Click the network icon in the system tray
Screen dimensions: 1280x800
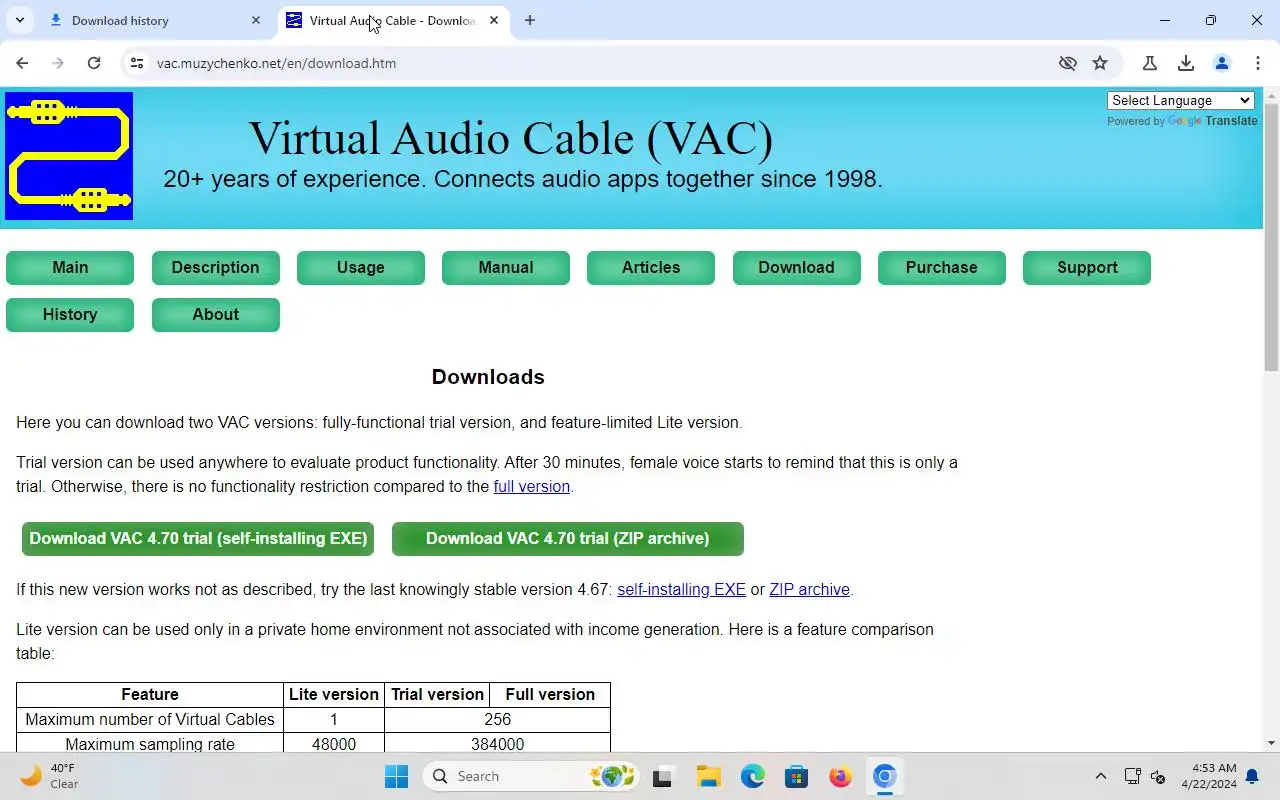tap(1132, 776)
